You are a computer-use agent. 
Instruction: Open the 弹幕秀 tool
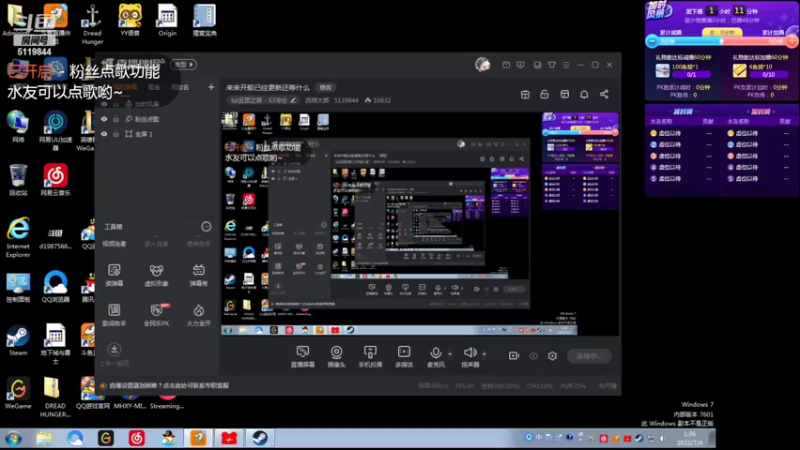click(x=198, y=274)
